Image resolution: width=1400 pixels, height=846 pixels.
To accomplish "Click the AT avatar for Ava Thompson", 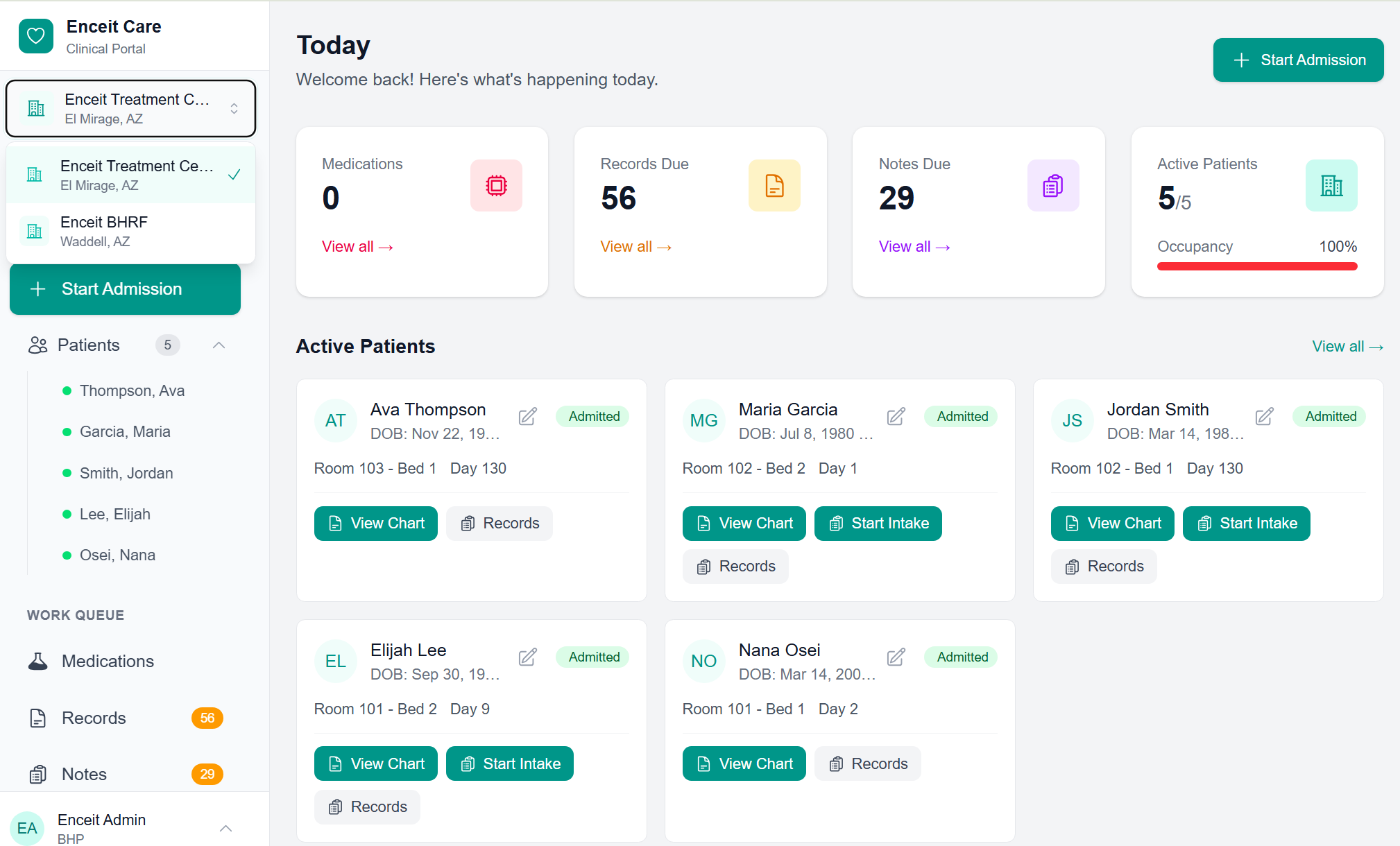I will point(336,420).
